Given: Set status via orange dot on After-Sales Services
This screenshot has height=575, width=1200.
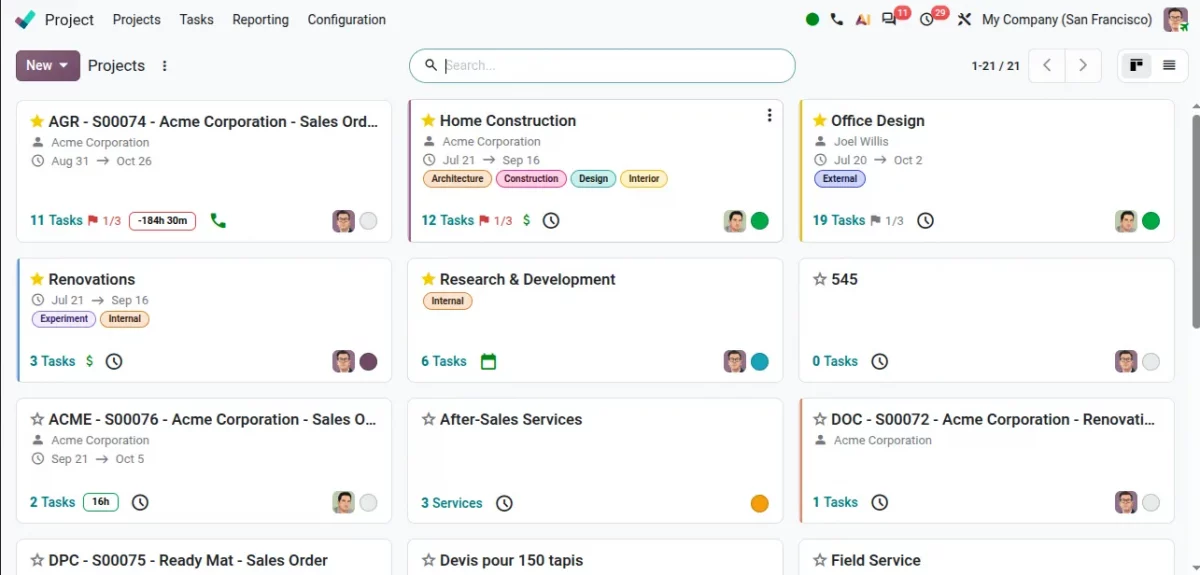Looking at the screenshot, I should pyautogui.click(x=760, y=503).
